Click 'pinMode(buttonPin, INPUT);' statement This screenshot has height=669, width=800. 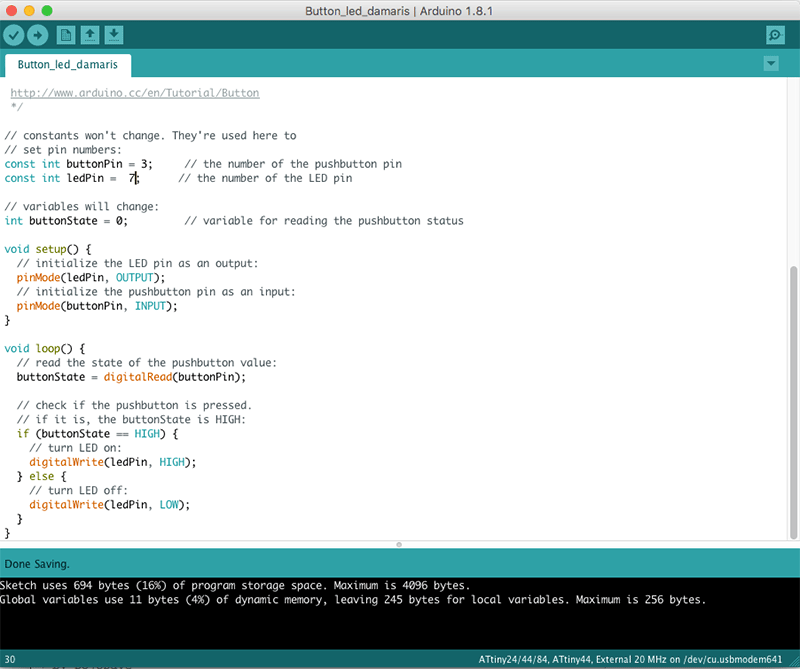coord(97,306)
